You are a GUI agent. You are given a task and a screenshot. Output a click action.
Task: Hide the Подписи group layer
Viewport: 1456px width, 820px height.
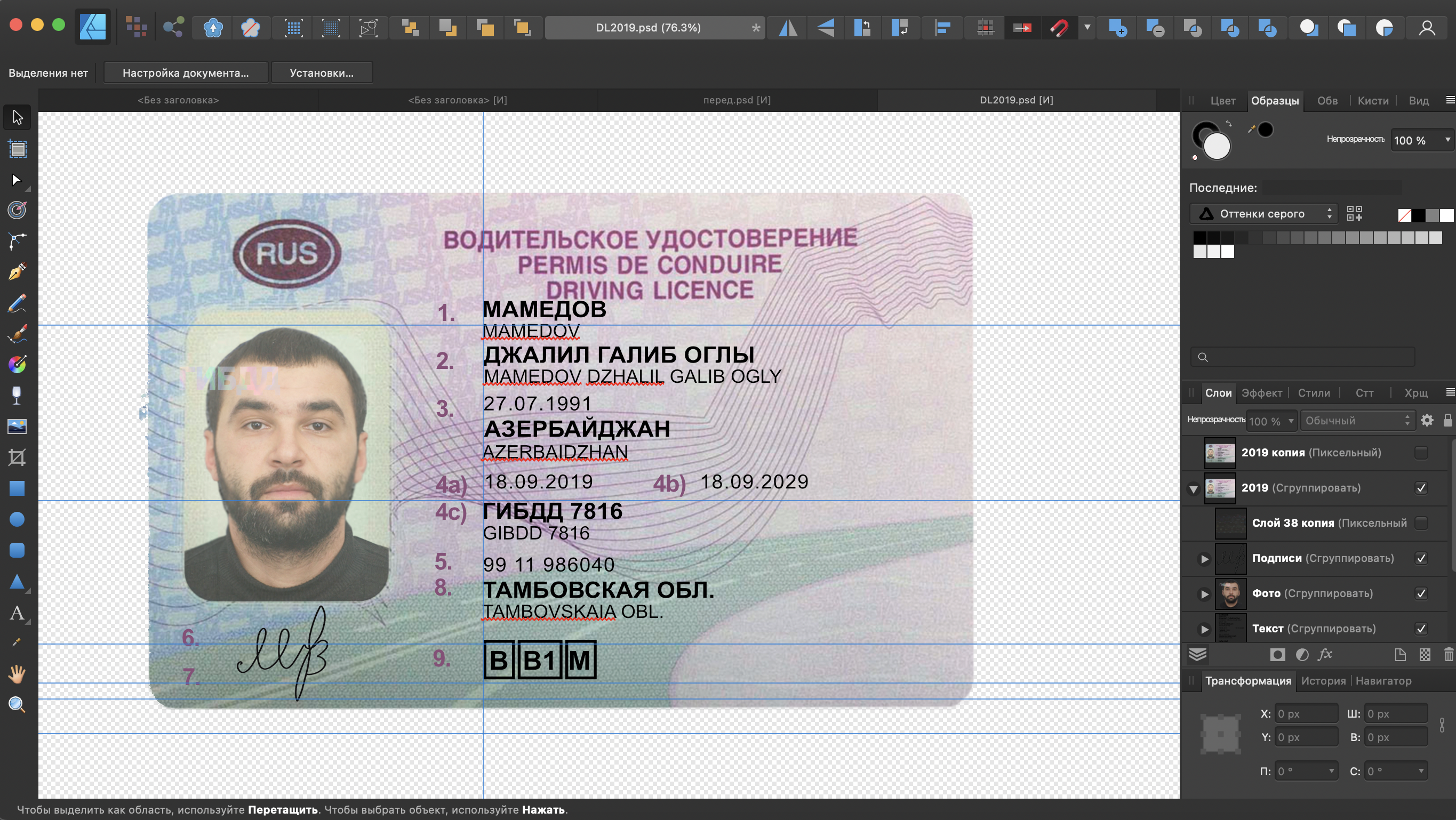(1421, 558)
